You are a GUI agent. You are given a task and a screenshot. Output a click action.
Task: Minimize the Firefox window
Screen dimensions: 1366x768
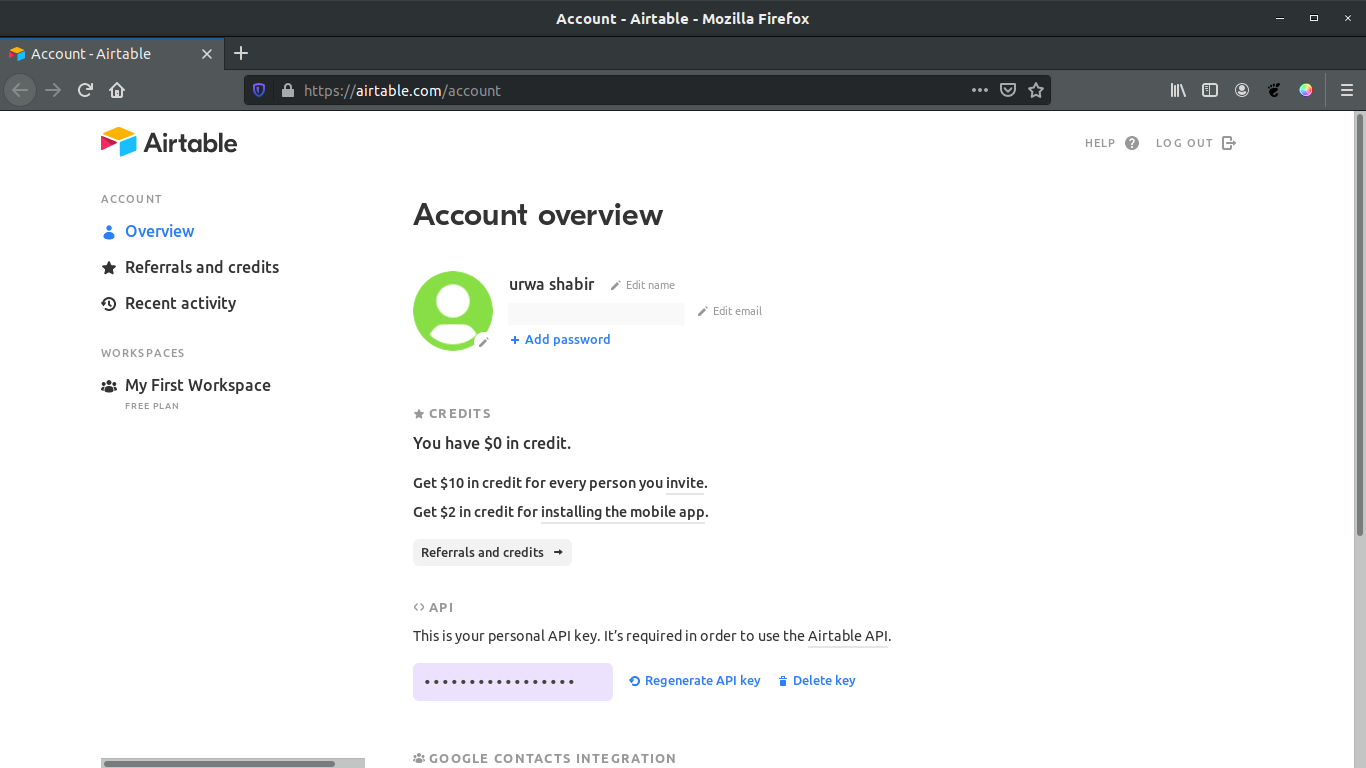[1279, 18]
